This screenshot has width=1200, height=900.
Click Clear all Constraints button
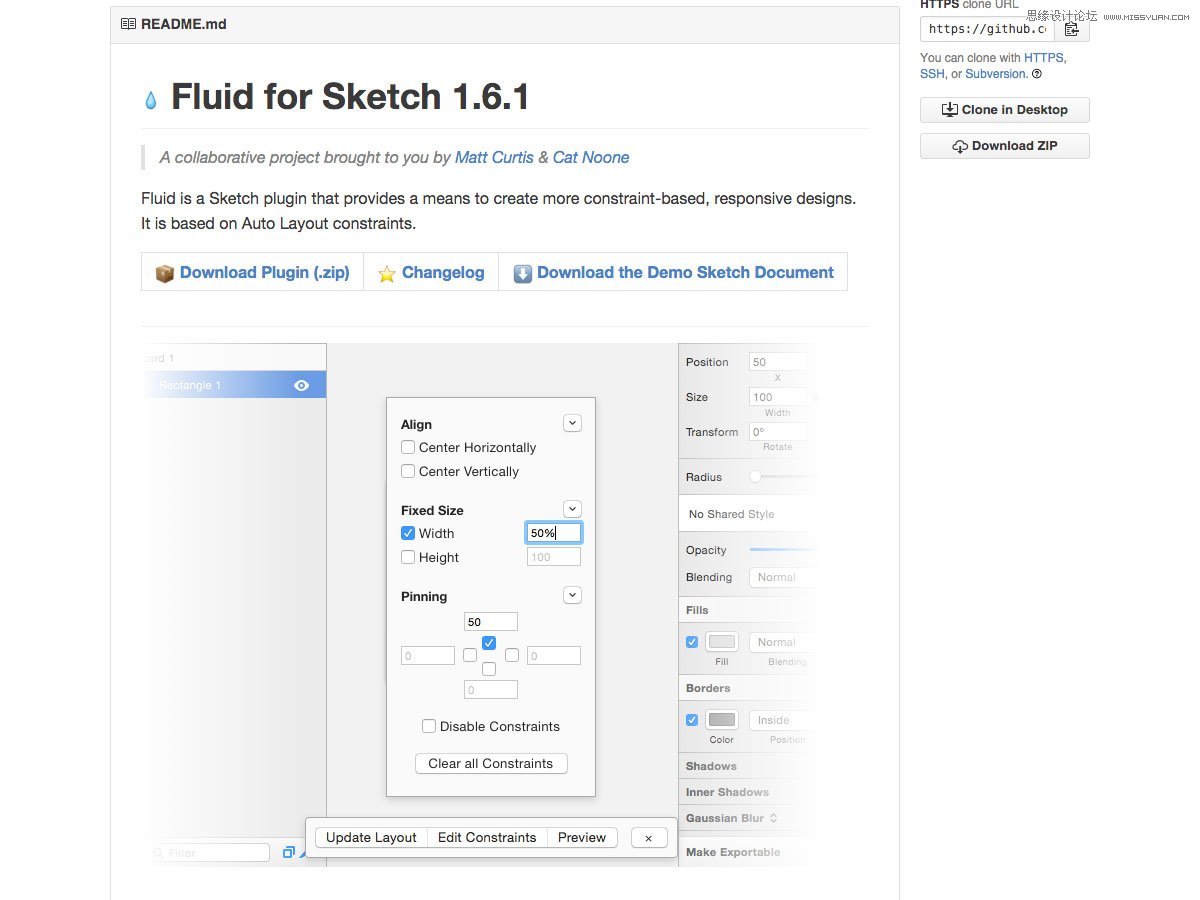pyautogui.click(x=491, y=763)
